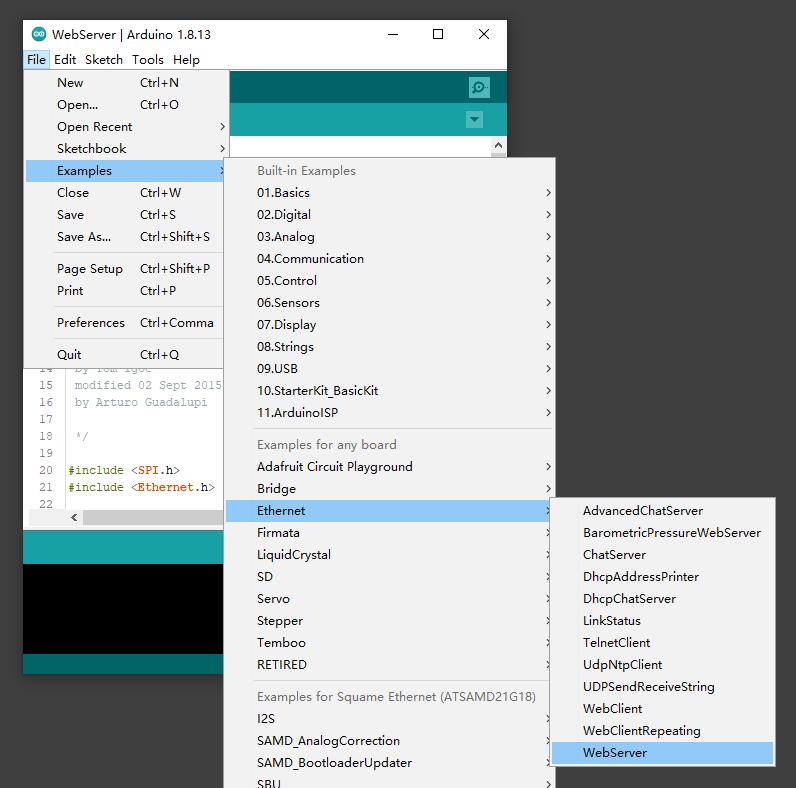Viewport: 796px width, 788px height.
Task: Click the Arduino logo in title bar
Action: [x=39, y=34]
